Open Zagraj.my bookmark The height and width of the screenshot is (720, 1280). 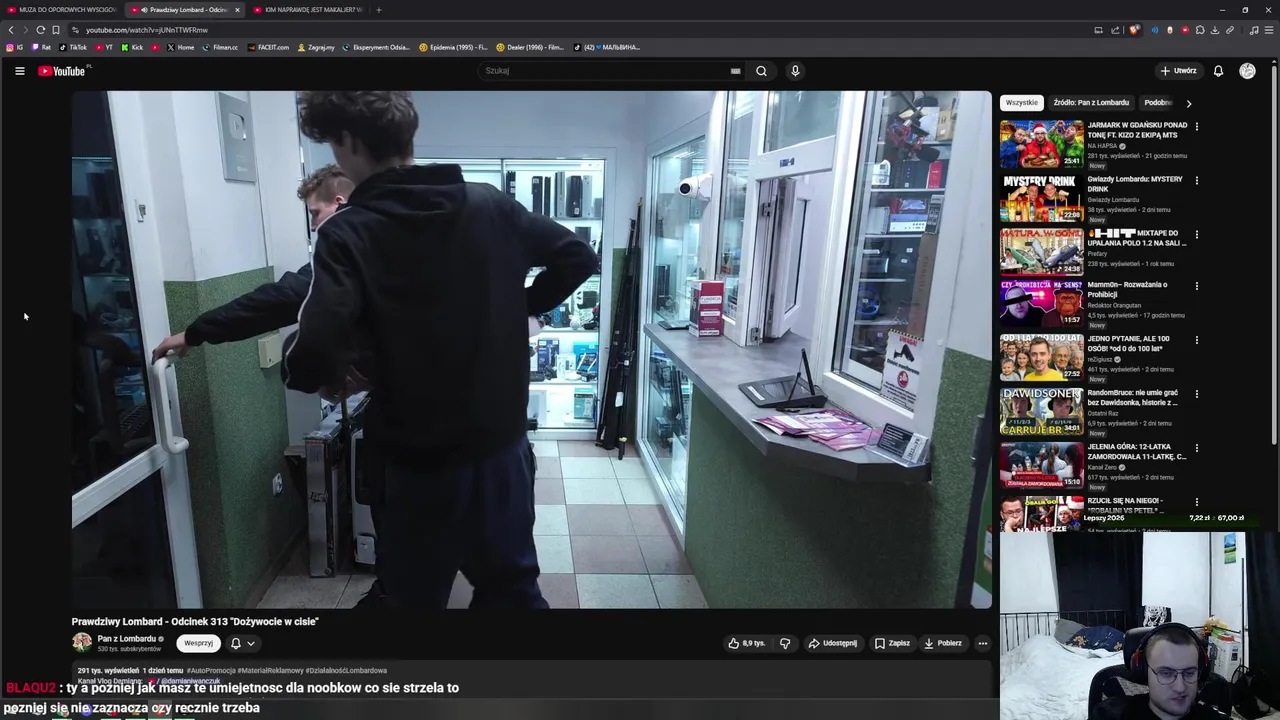point(316,47)
